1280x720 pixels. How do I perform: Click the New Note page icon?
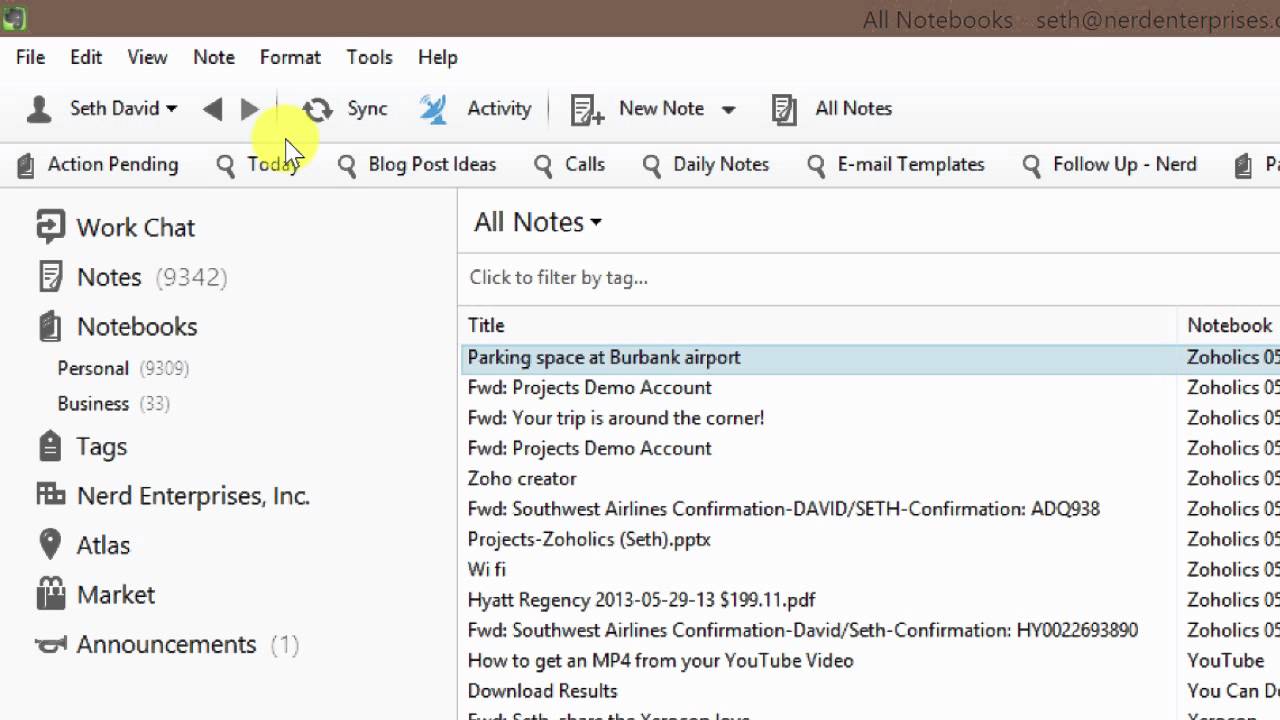(587, 109)
